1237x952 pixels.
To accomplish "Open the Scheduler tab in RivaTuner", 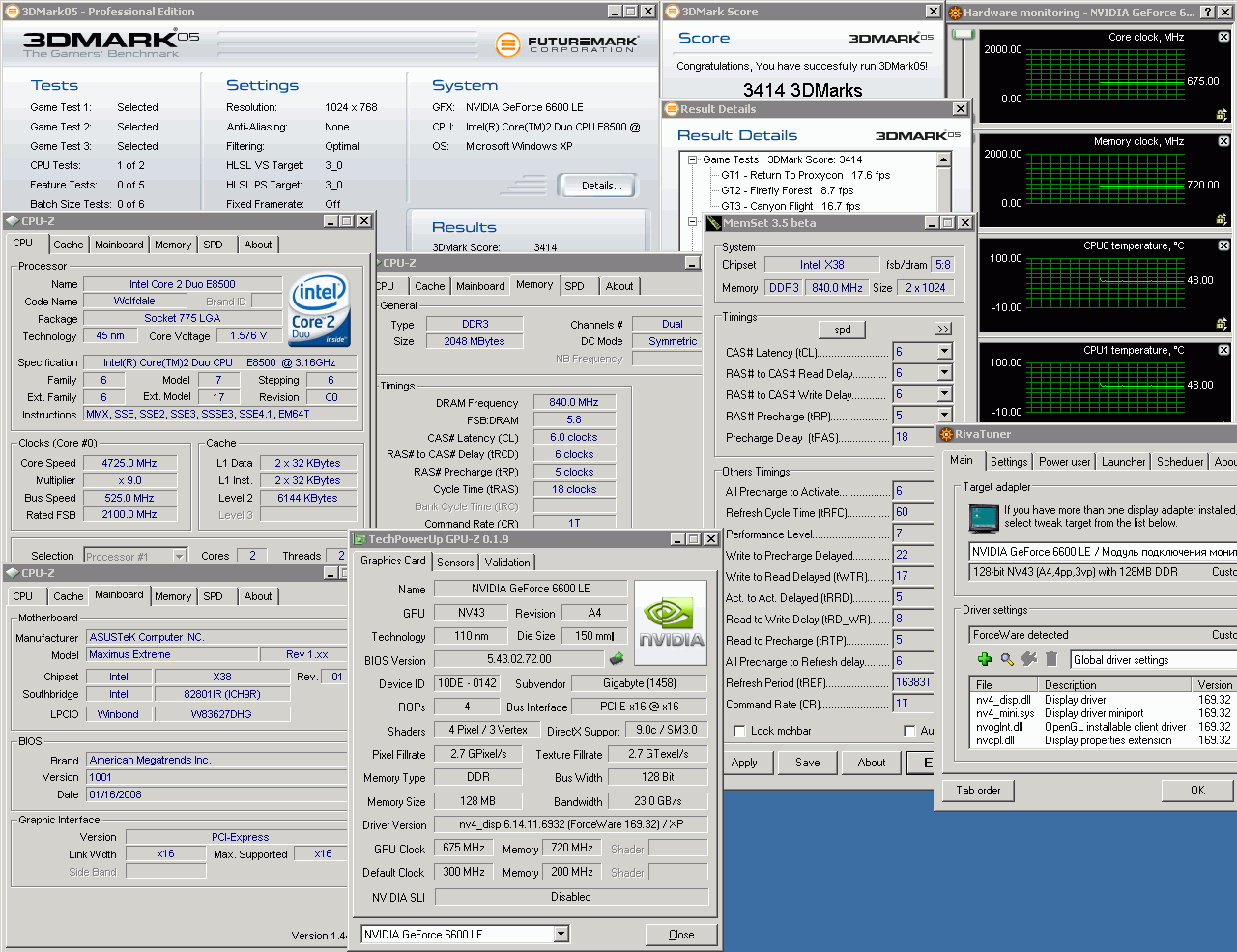I will (x=1180, y=462).
